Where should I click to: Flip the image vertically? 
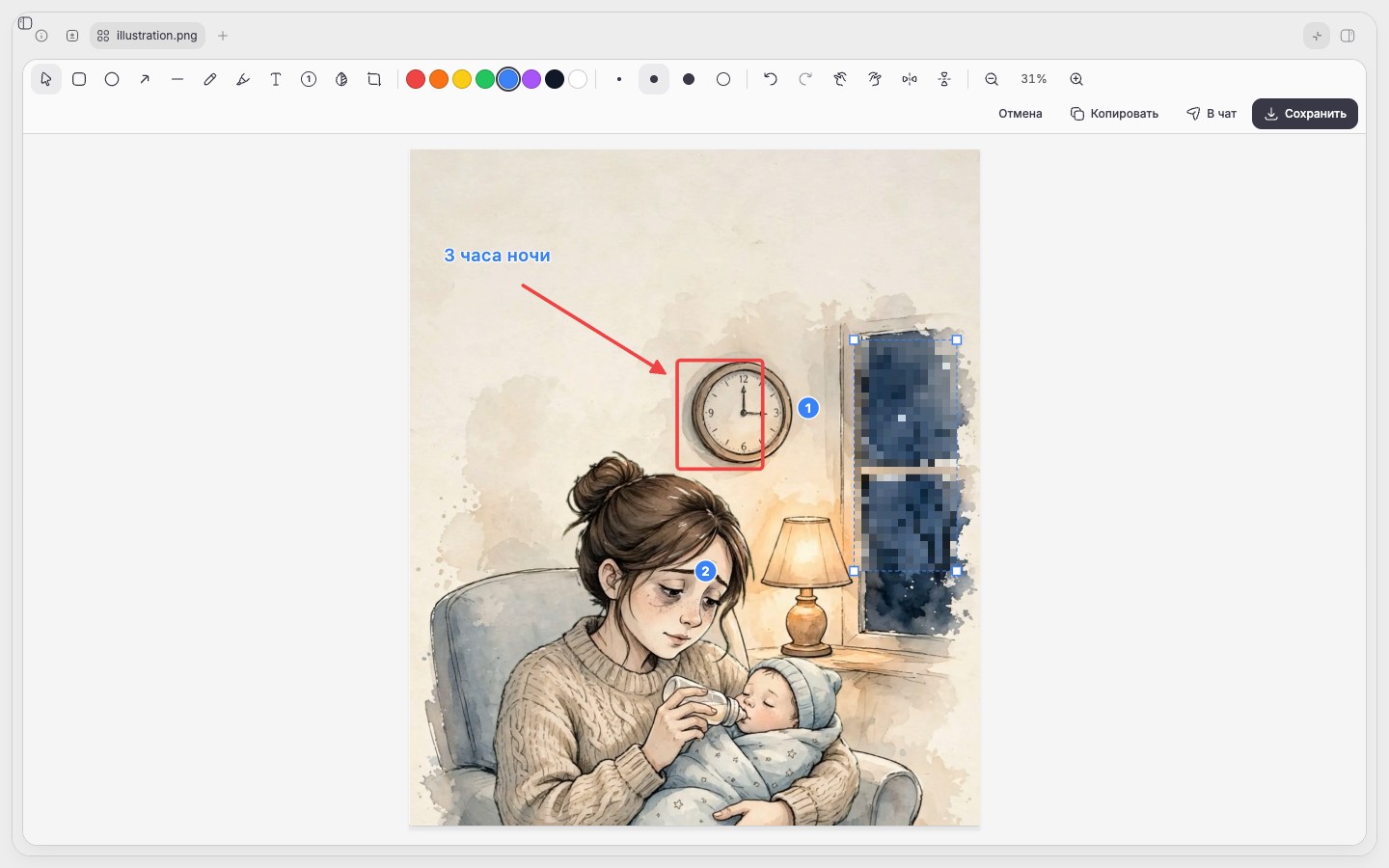coord(944,79)
